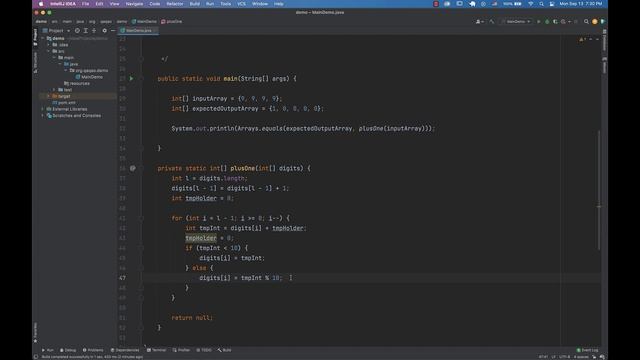Collapse the java folder arrow
Viewport: 640px width, 360px height.
60,64
